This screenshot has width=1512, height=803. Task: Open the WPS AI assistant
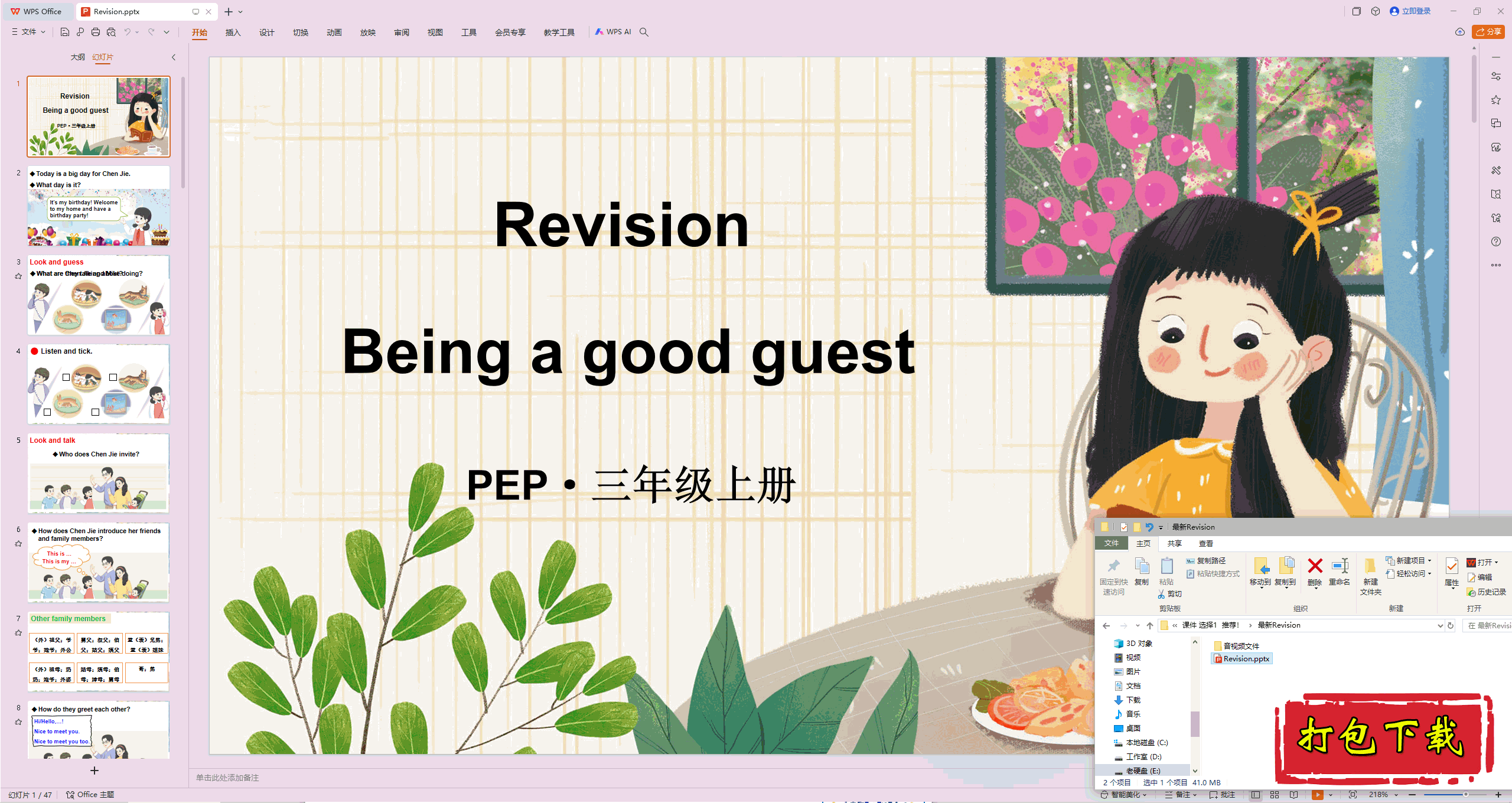pyautogui.click(x=613, y=32)
